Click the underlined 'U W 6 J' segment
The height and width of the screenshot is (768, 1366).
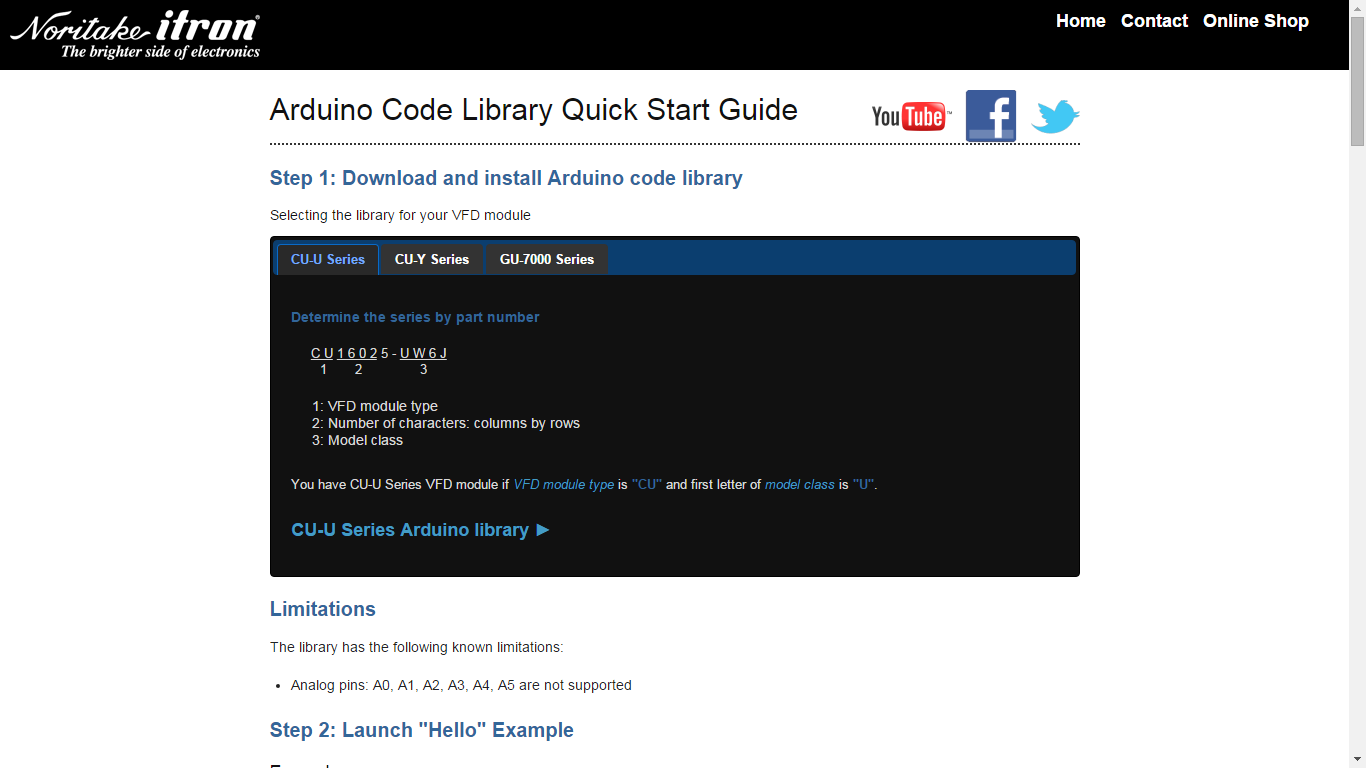point(423,353)
